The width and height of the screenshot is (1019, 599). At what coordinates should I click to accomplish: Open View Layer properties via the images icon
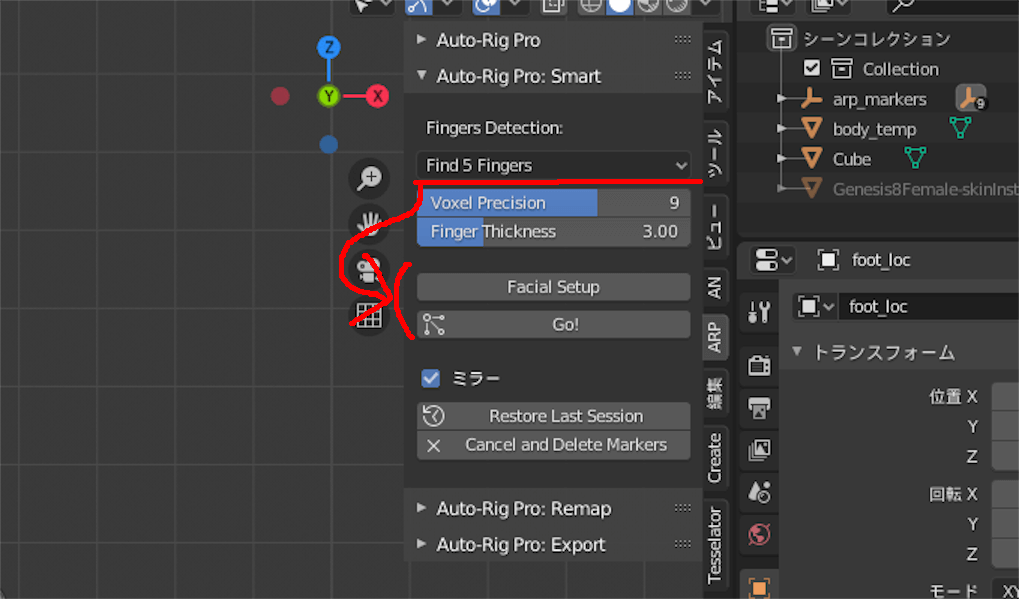coord(758,451)
